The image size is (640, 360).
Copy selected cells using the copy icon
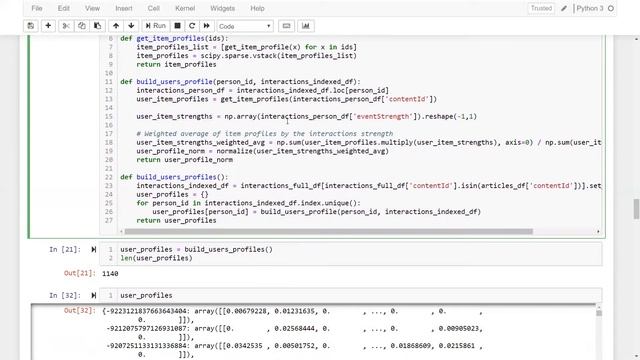point(82,26)
